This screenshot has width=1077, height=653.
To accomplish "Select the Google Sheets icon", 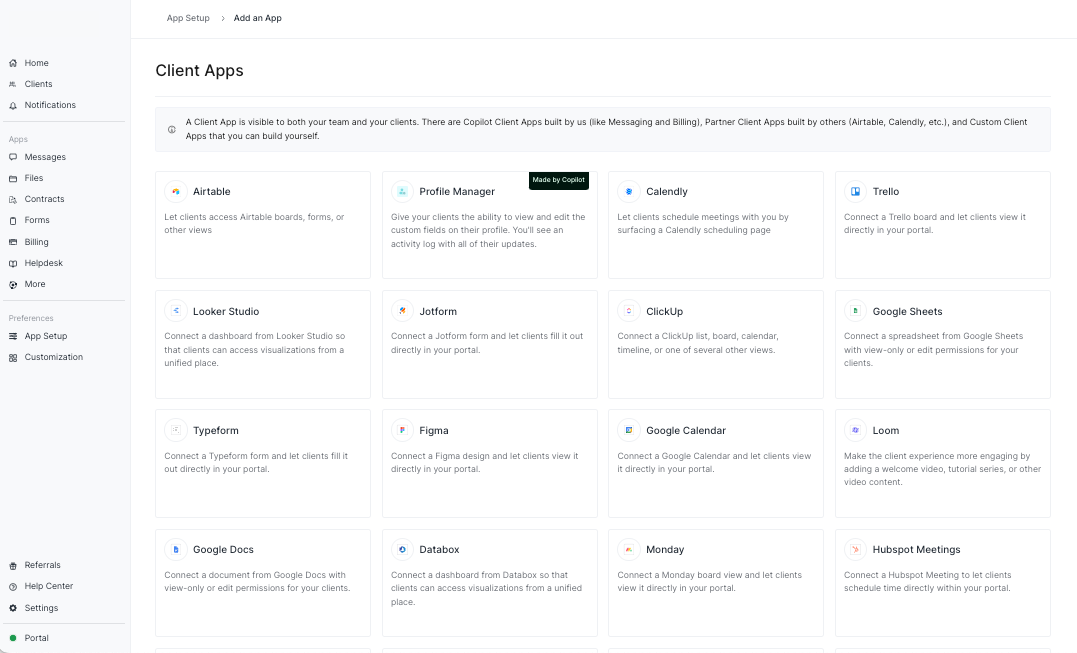I will 855,310.
